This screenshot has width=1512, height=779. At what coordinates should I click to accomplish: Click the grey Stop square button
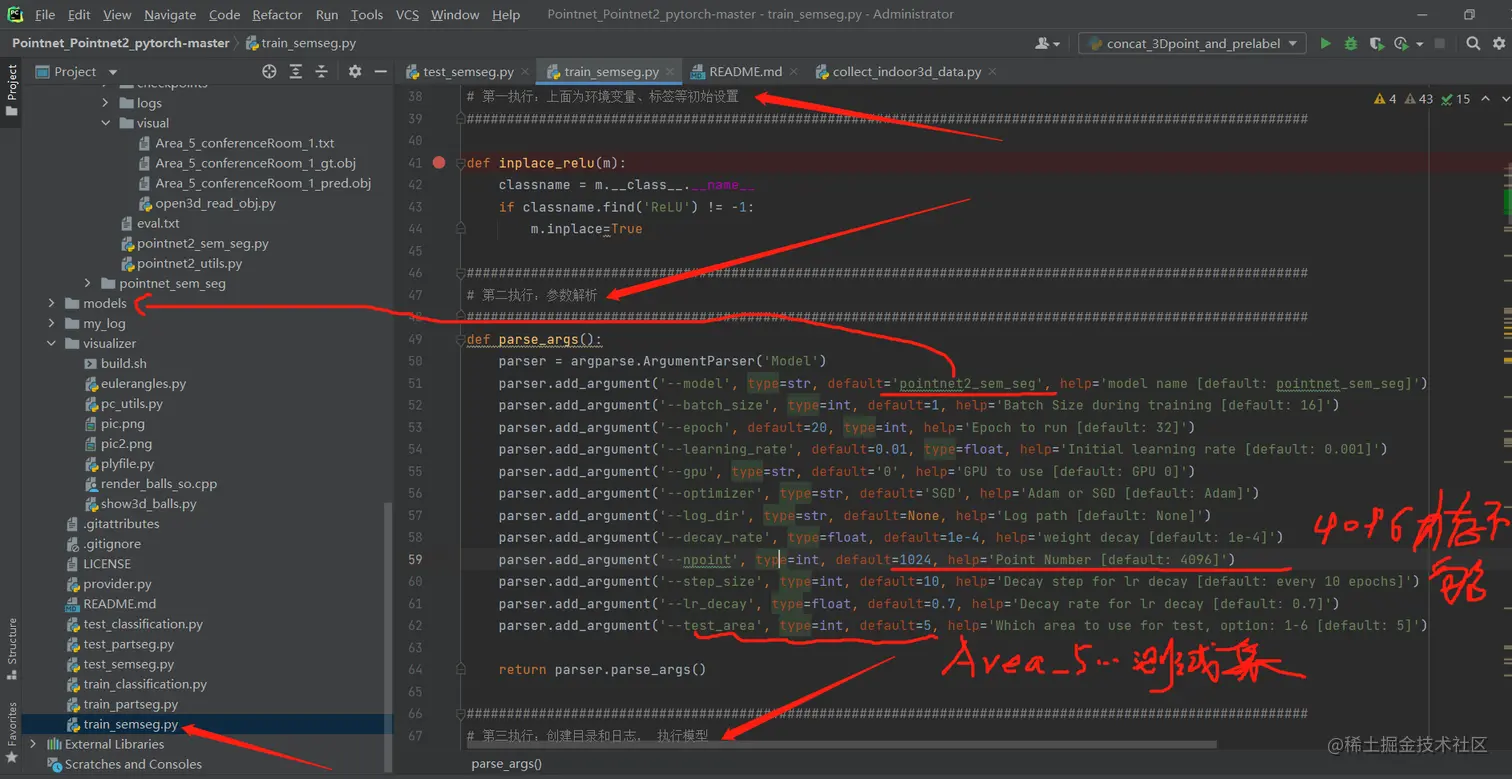1440,44
